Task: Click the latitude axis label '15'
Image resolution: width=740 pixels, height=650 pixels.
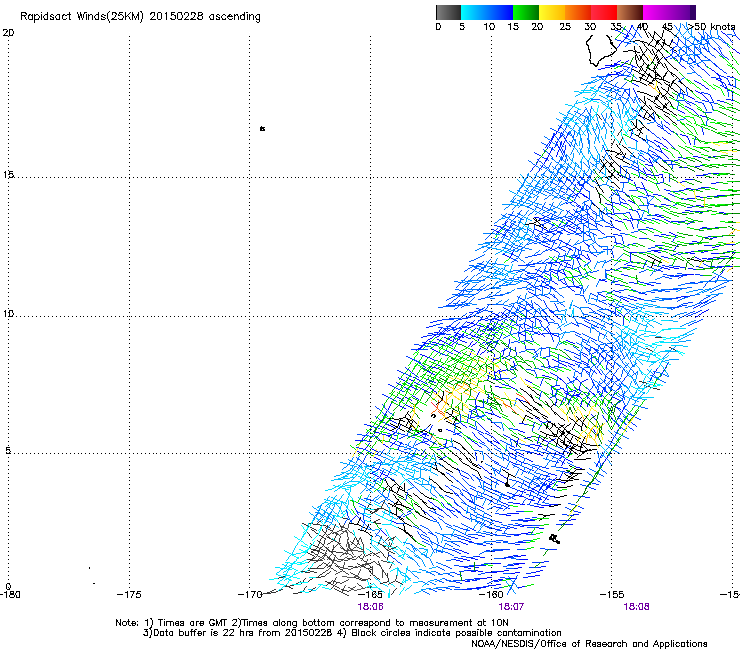Action: tap(8, 175)
